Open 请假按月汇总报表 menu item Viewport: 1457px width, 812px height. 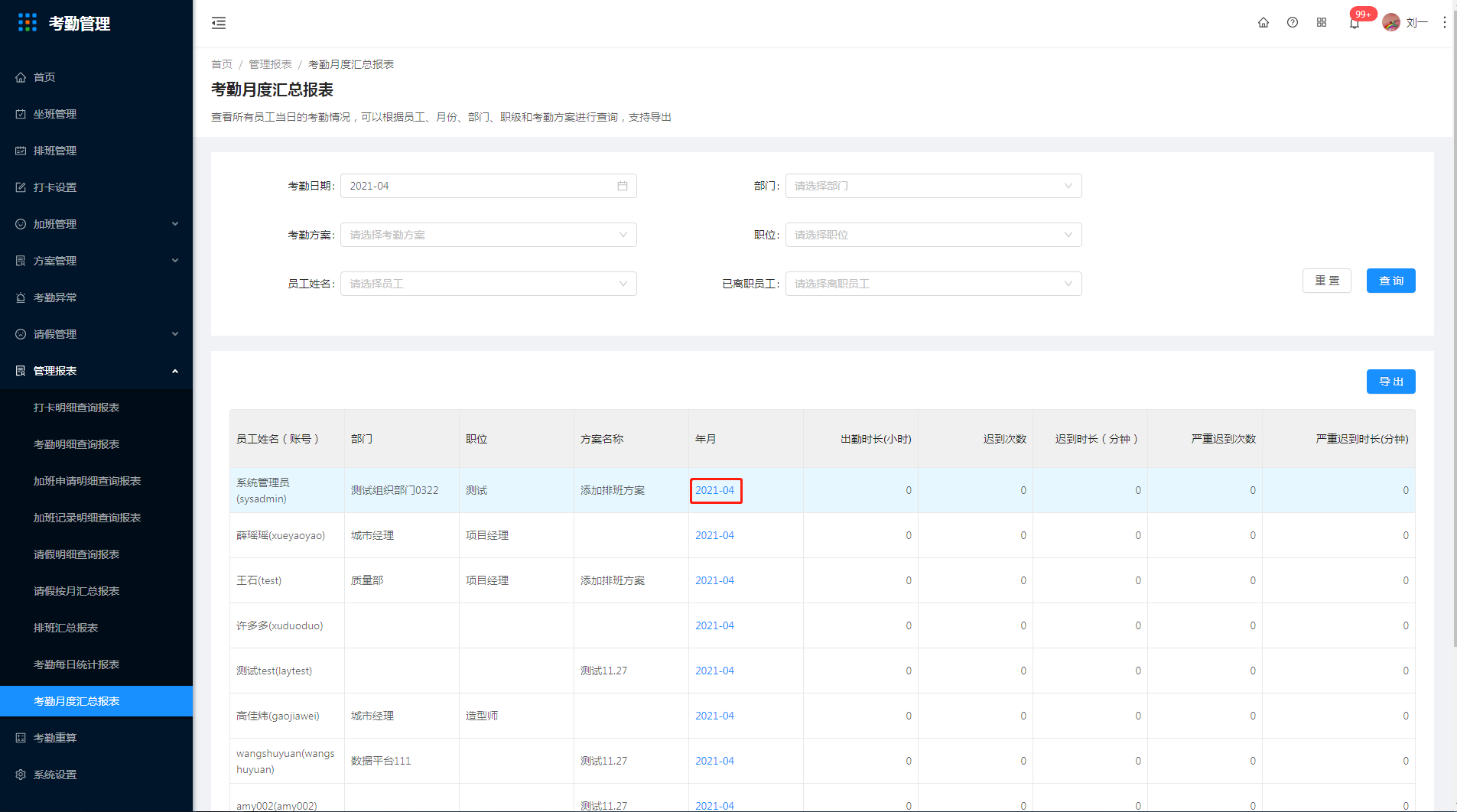pos(96,591)
